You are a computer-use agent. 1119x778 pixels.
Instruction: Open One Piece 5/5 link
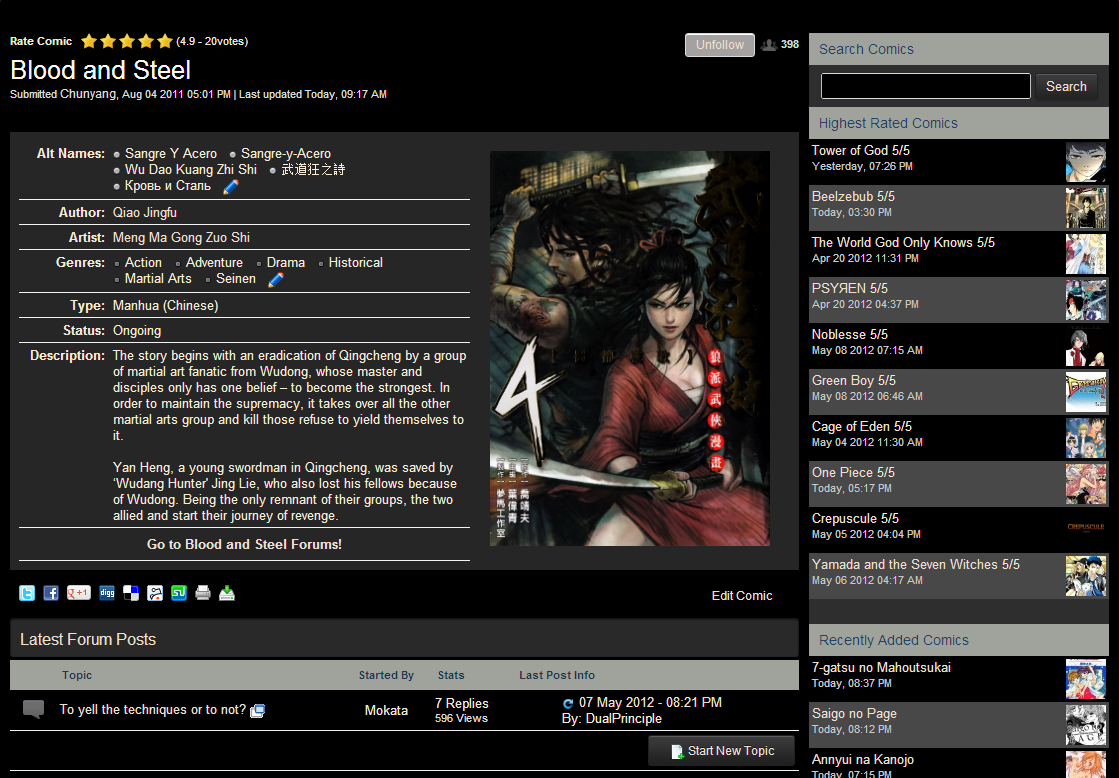853,473
